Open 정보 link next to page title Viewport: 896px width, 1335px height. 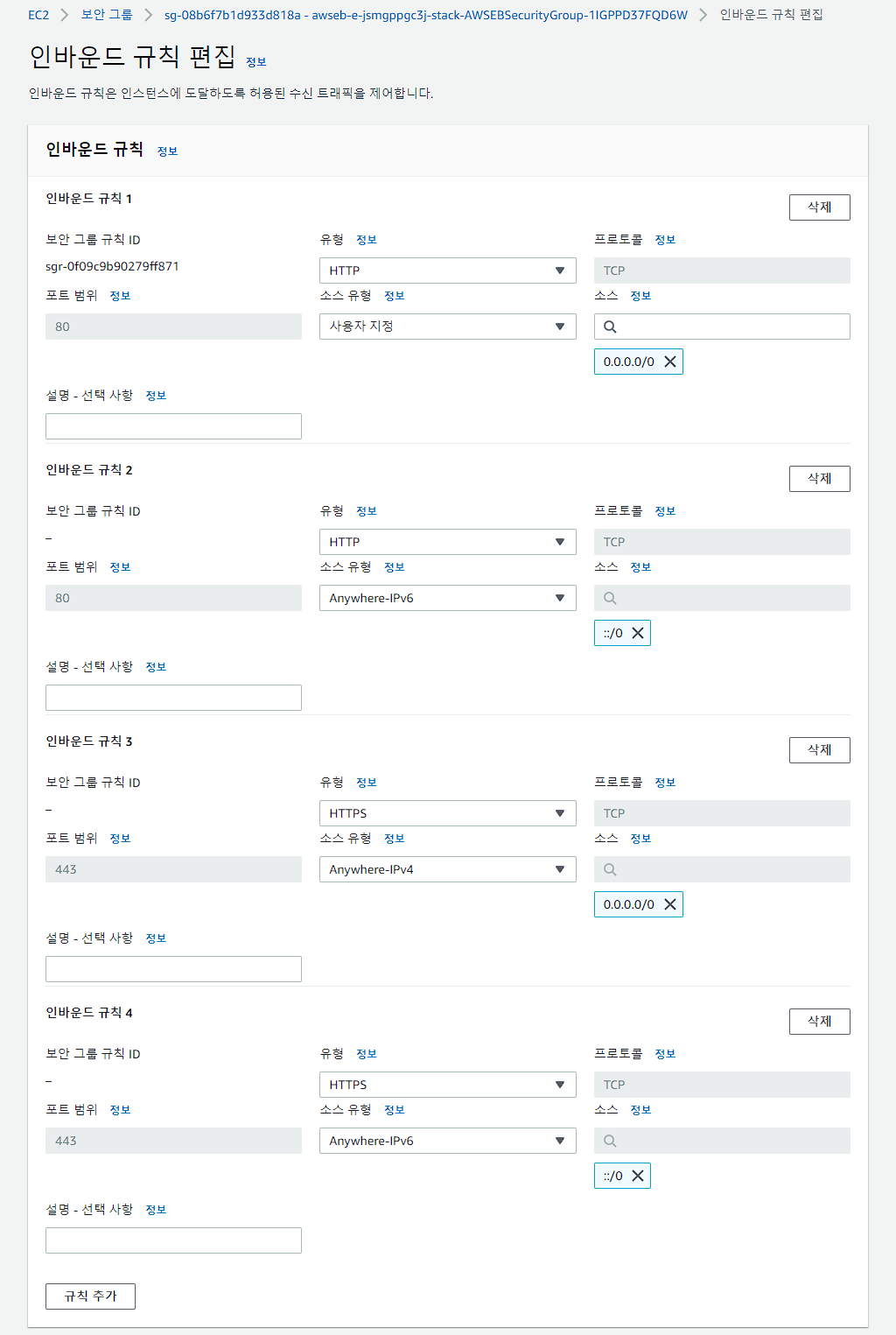256,62
